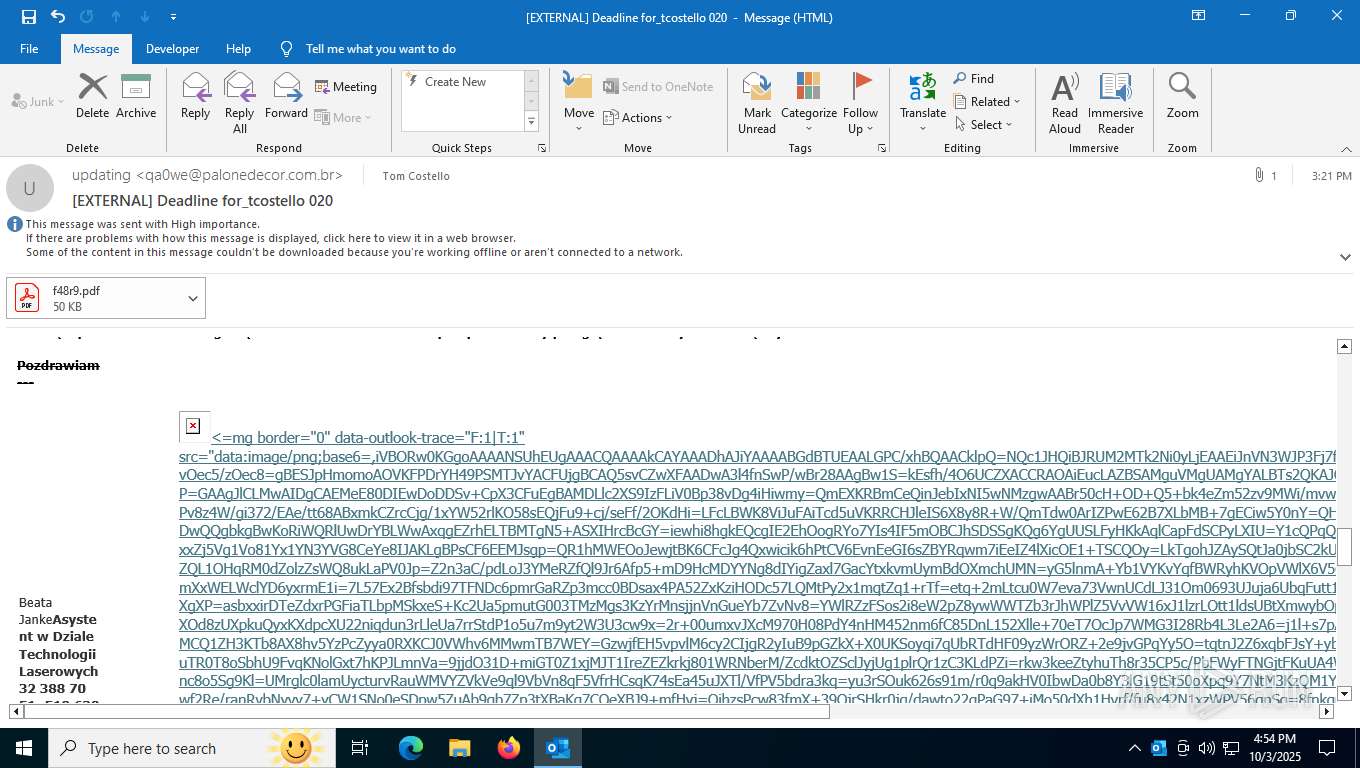The width and height of the screenshot is (1360, 768).
Task: Open attachment f48r9.pdf
Action: [95, 298]
